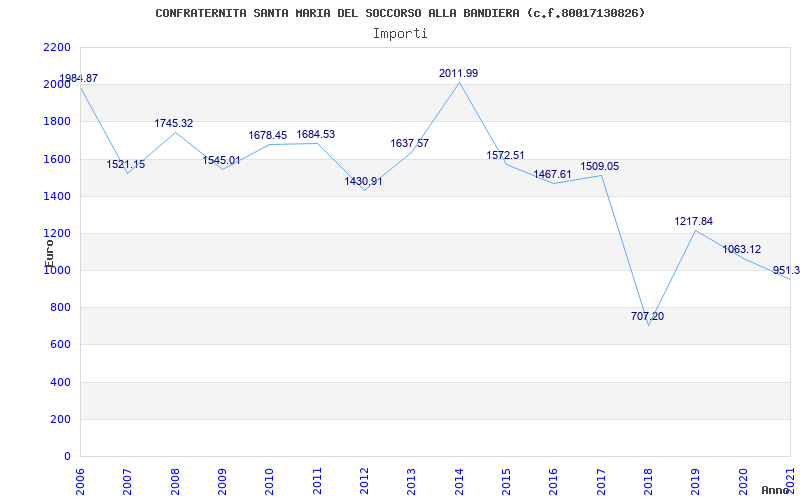Select the 2015 year axis label

(x=506, y=481)
